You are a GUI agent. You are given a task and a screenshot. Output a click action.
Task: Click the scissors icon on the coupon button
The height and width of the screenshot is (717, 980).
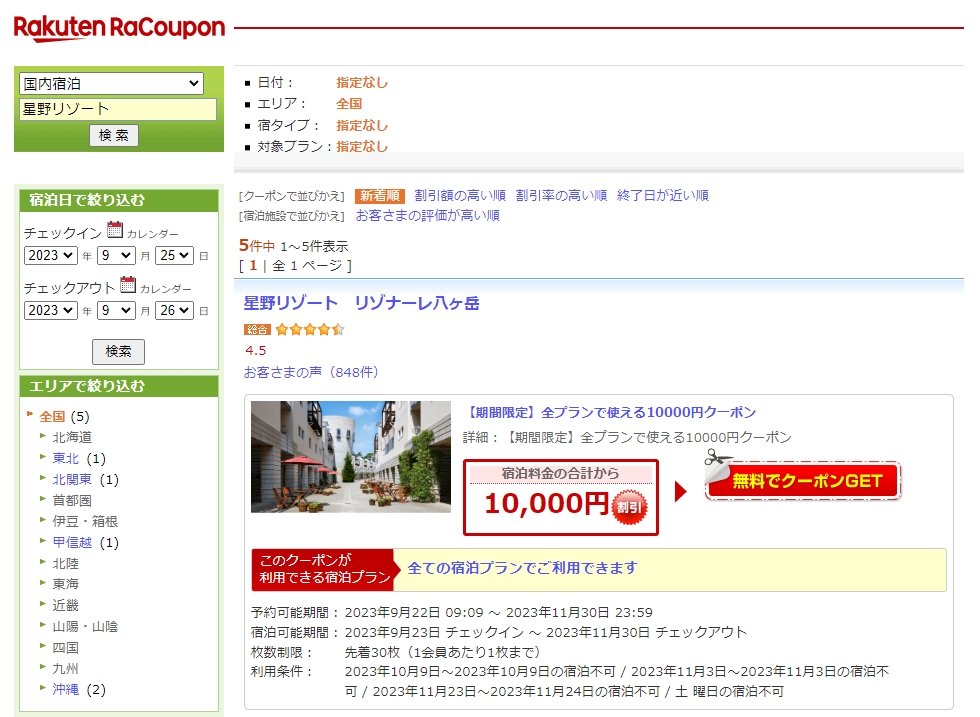717,458
